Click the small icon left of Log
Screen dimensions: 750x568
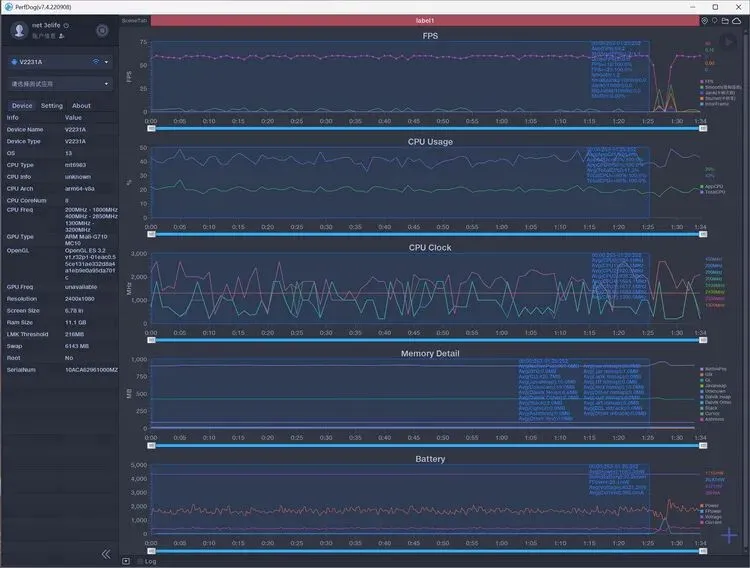pos(126,561)
